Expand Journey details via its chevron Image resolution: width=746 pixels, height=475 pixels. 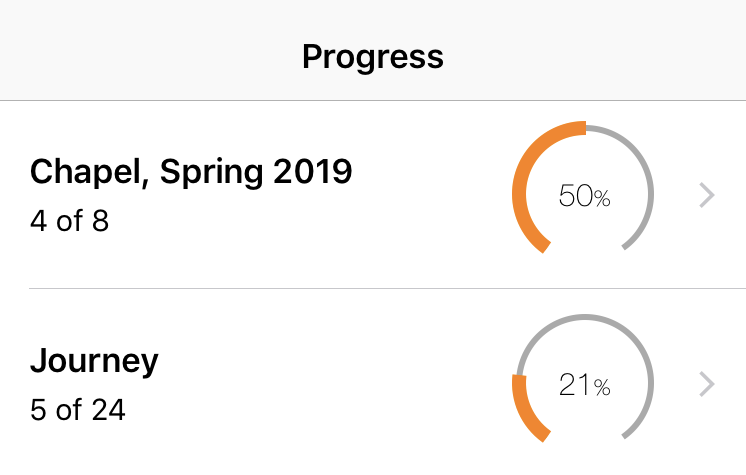pyautogui.click(x=707, y=383)
